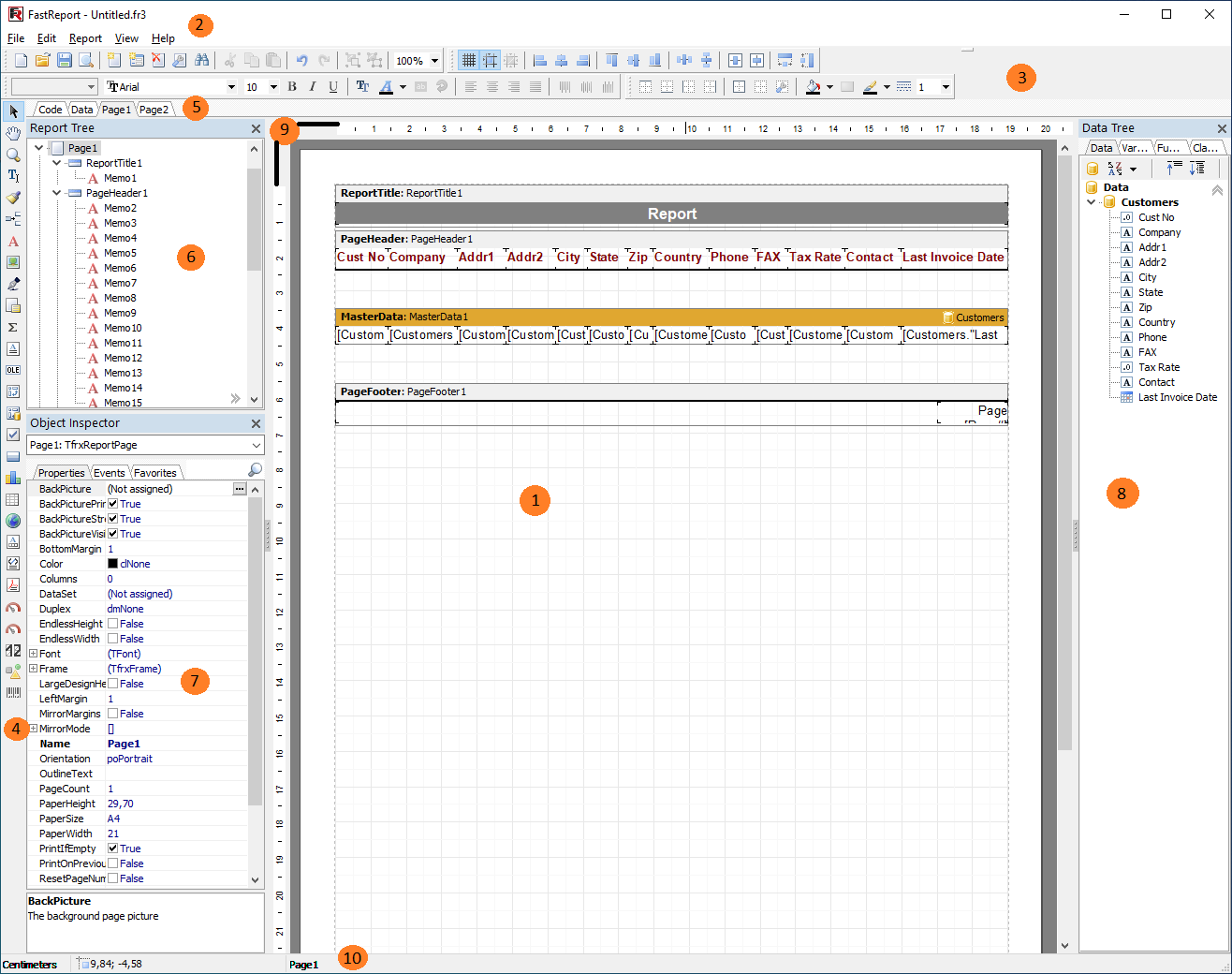
Task: Toggle the EndlessWidth checkbox
Action: point(112,639)
